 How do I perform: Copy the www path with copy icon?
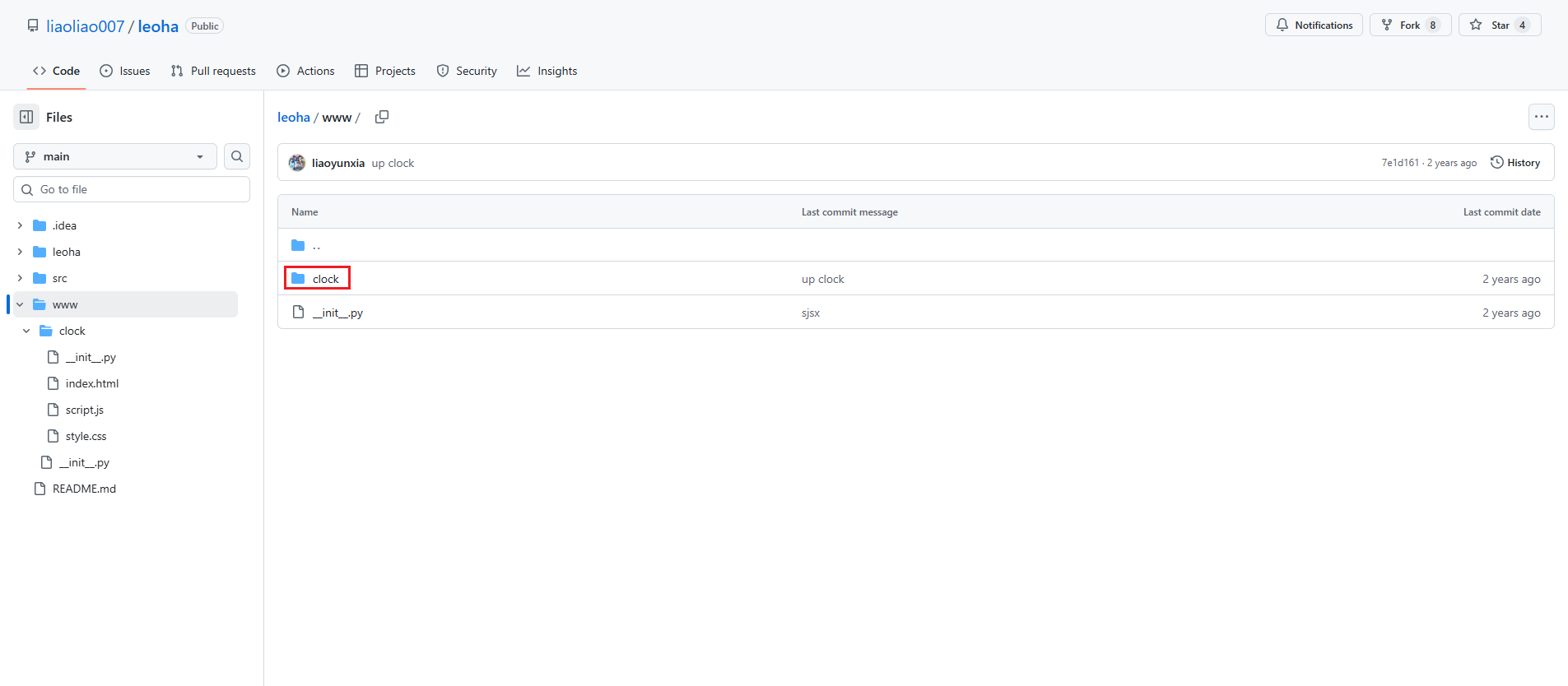(x=382, y=117)
